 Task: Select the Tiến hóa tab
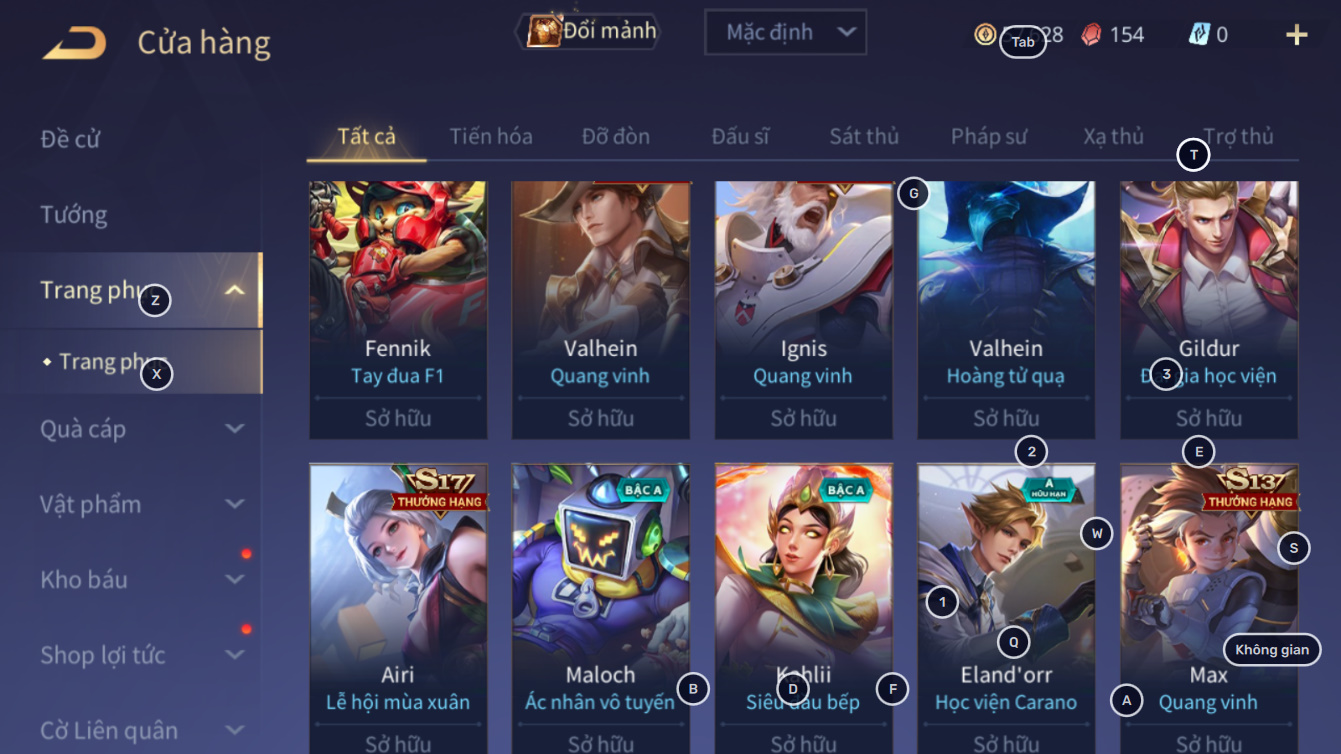pyautogui.click(x=491, y=136)
